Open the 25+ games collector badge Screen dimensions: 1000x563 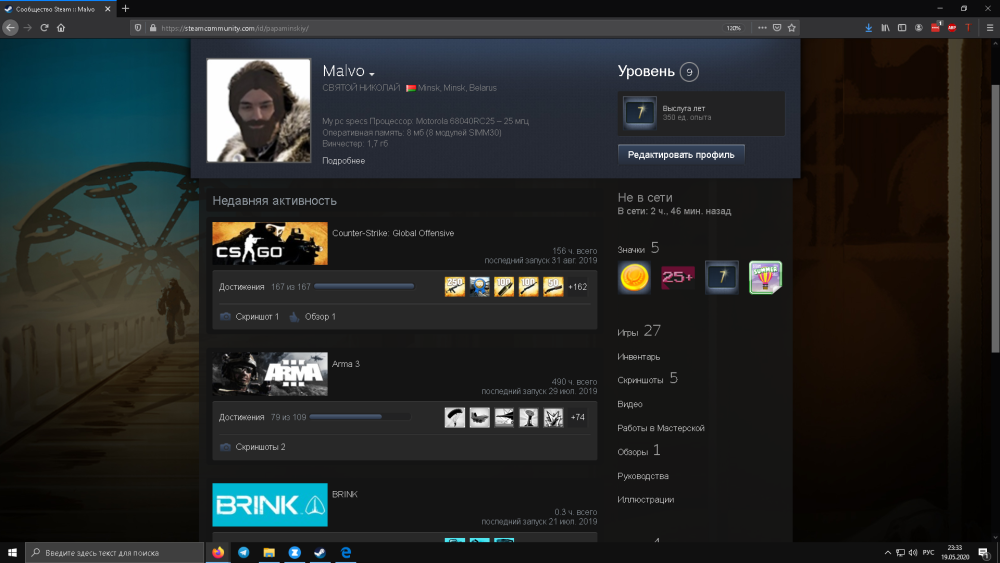(x=677, y=277)
